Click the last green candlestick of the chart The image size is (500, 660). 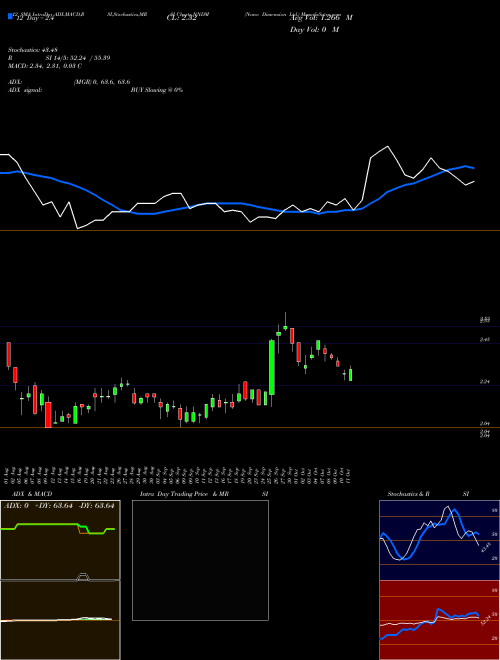pos(351,375)
